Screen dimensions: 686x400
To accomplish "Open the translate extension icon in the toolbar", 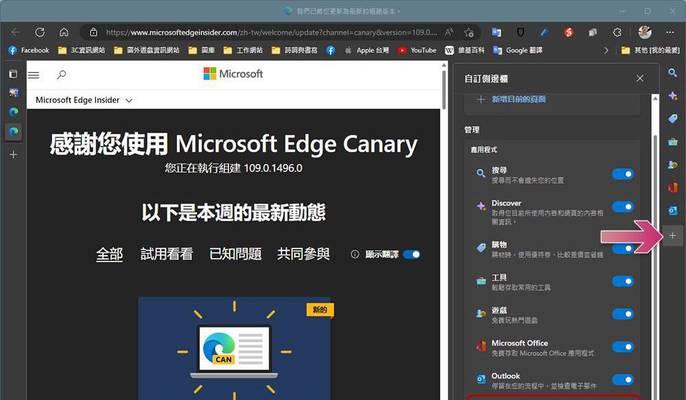I will (497, 32).
